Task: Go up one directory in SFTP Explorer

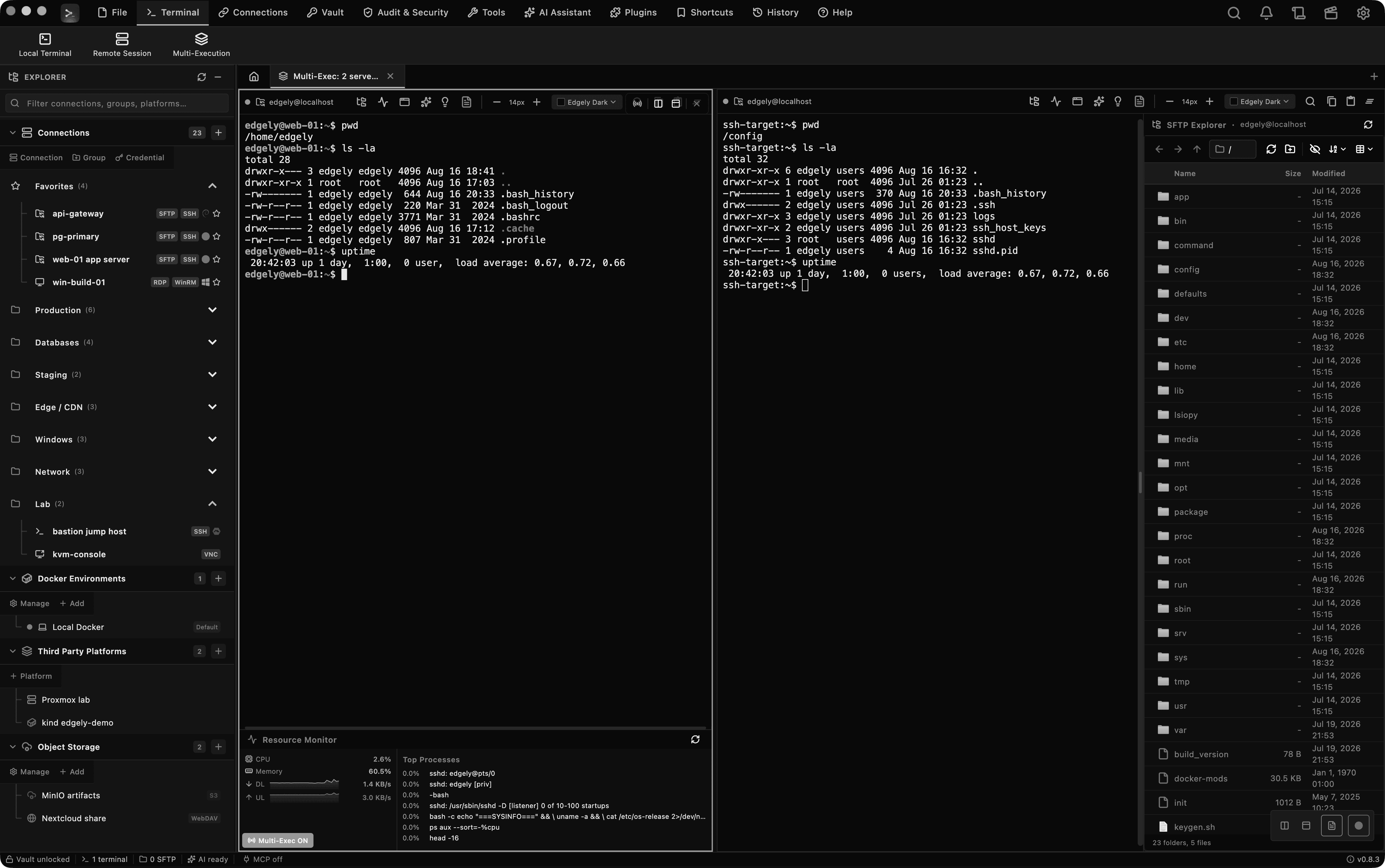Action: (x=1197, y=149)
